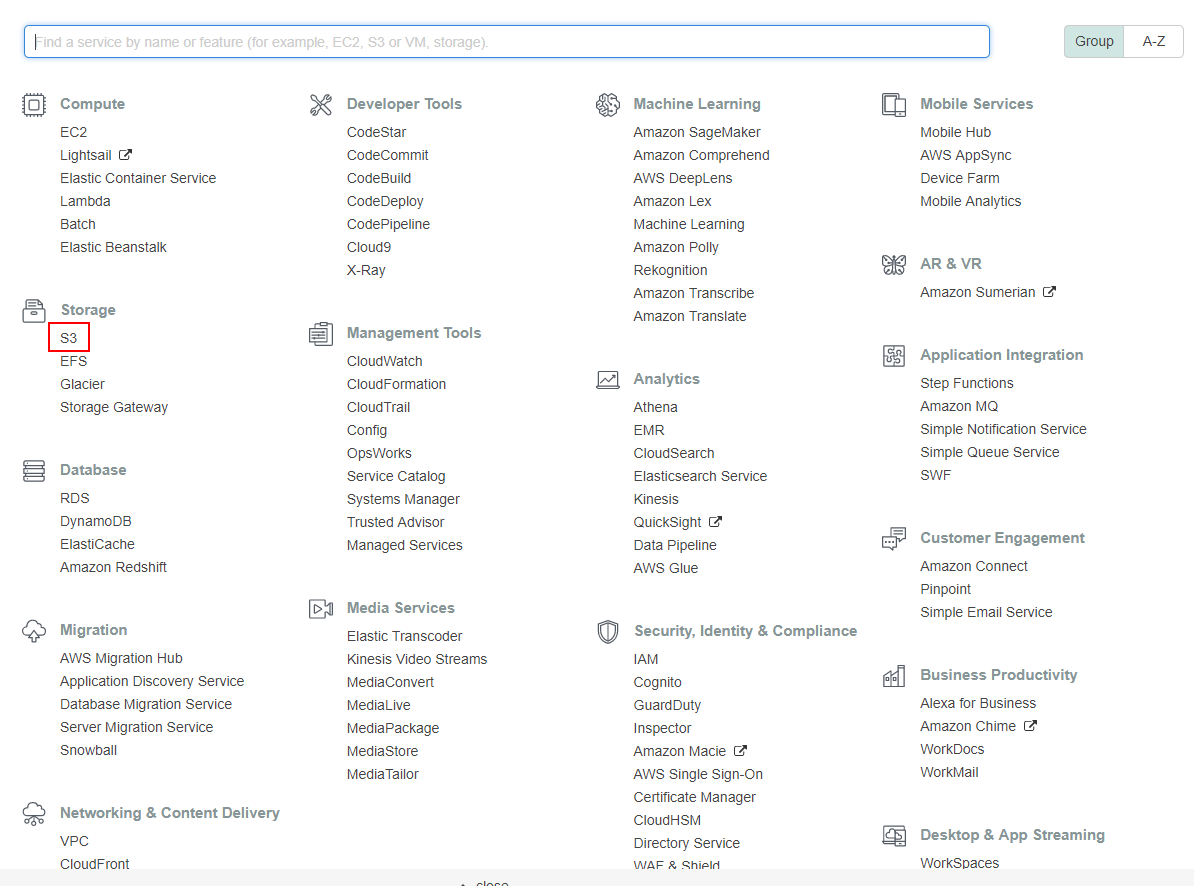1194x886 pixels.
Task: Click external link icon beside QuickSight
Action: pyautogui.click(x=715, y=521)
